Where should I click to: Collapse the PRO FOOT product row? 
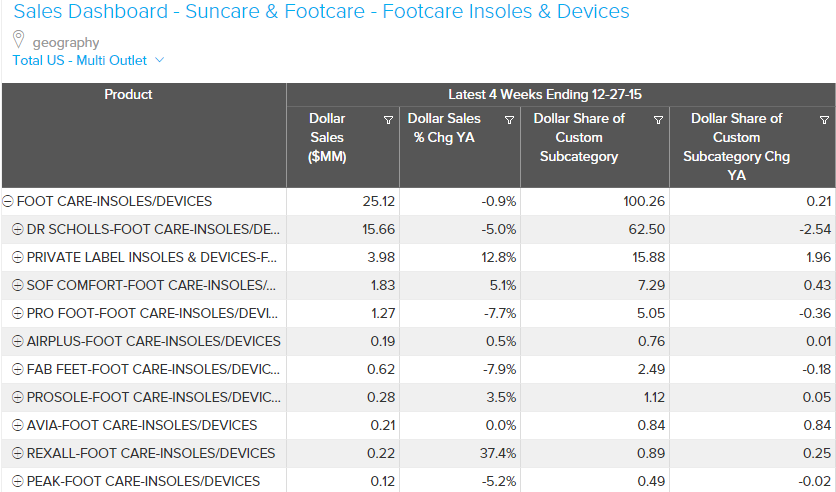17,313
